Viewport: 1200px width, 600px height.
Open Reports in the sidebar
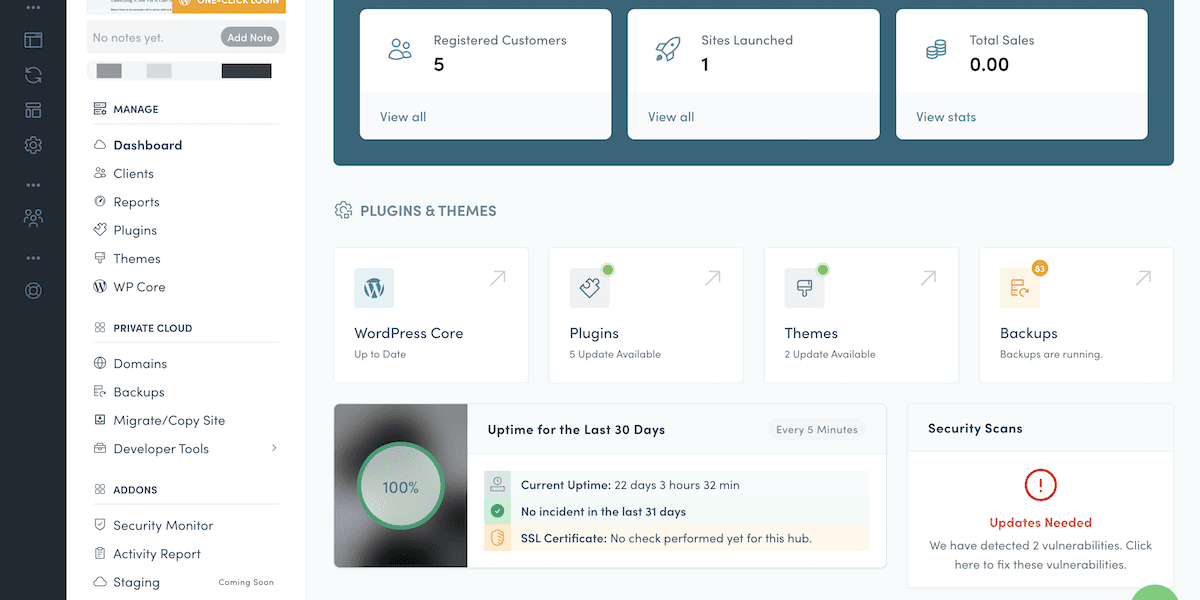pyautogui.click(x=136, y=202)
